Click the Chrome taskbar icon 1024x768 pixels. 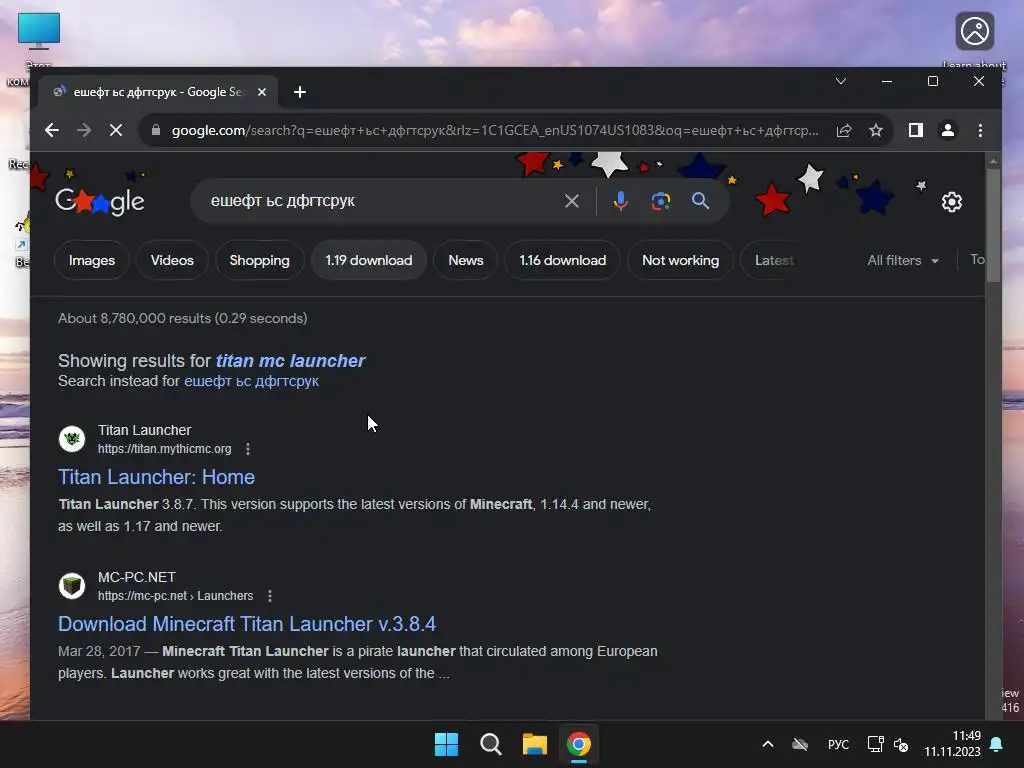pos(579,744)
